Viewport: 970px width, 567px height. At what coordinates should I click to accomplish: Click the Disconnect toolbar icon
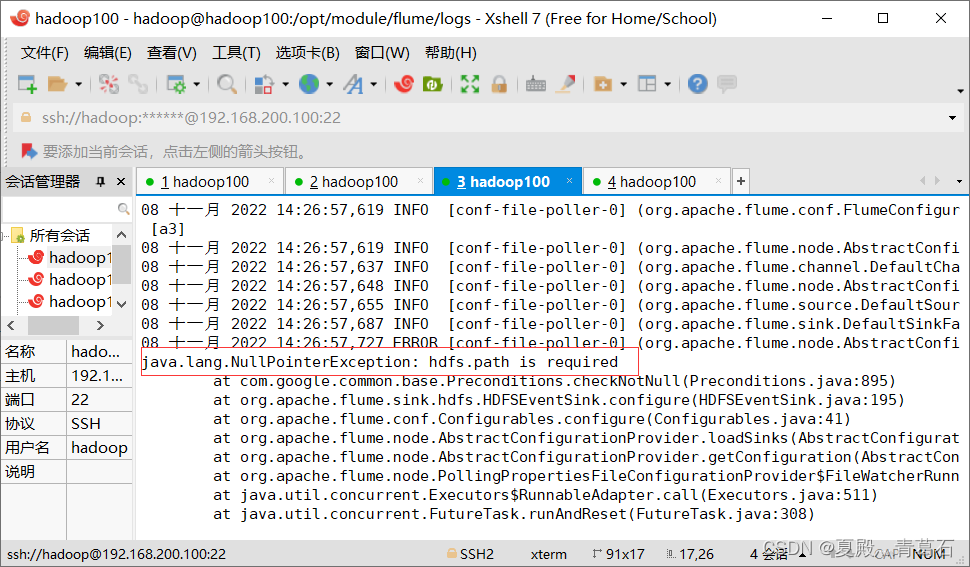click(x=108, y=84)
